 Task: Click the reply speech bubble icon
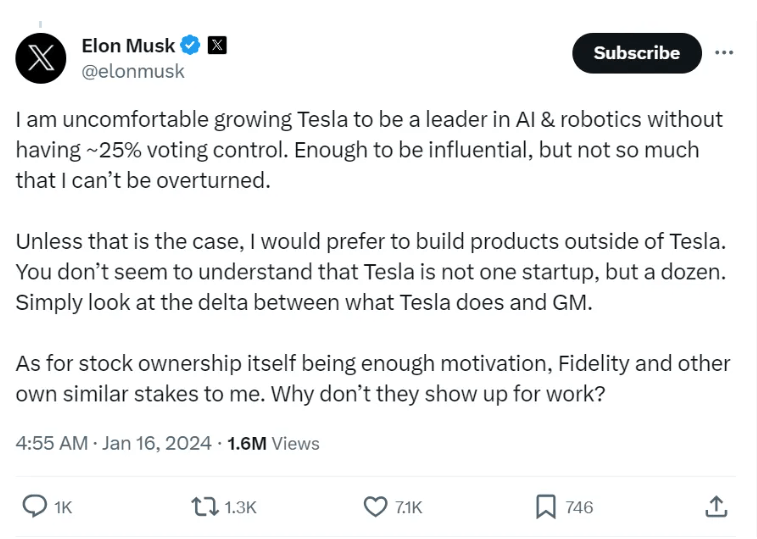(x=35, y=507)
